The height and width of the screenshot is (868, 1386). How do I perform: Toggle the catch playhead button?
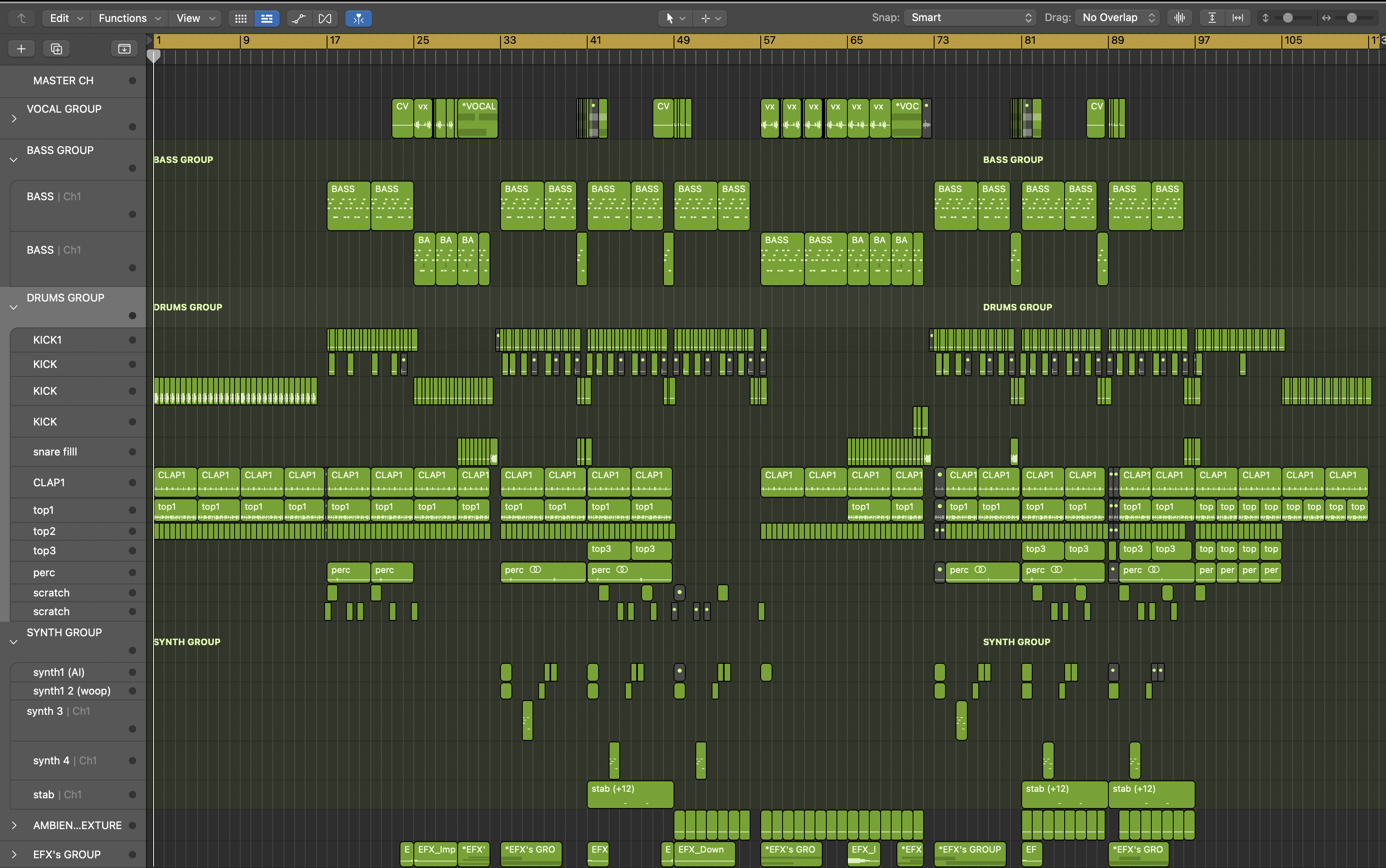coord(358,18)
